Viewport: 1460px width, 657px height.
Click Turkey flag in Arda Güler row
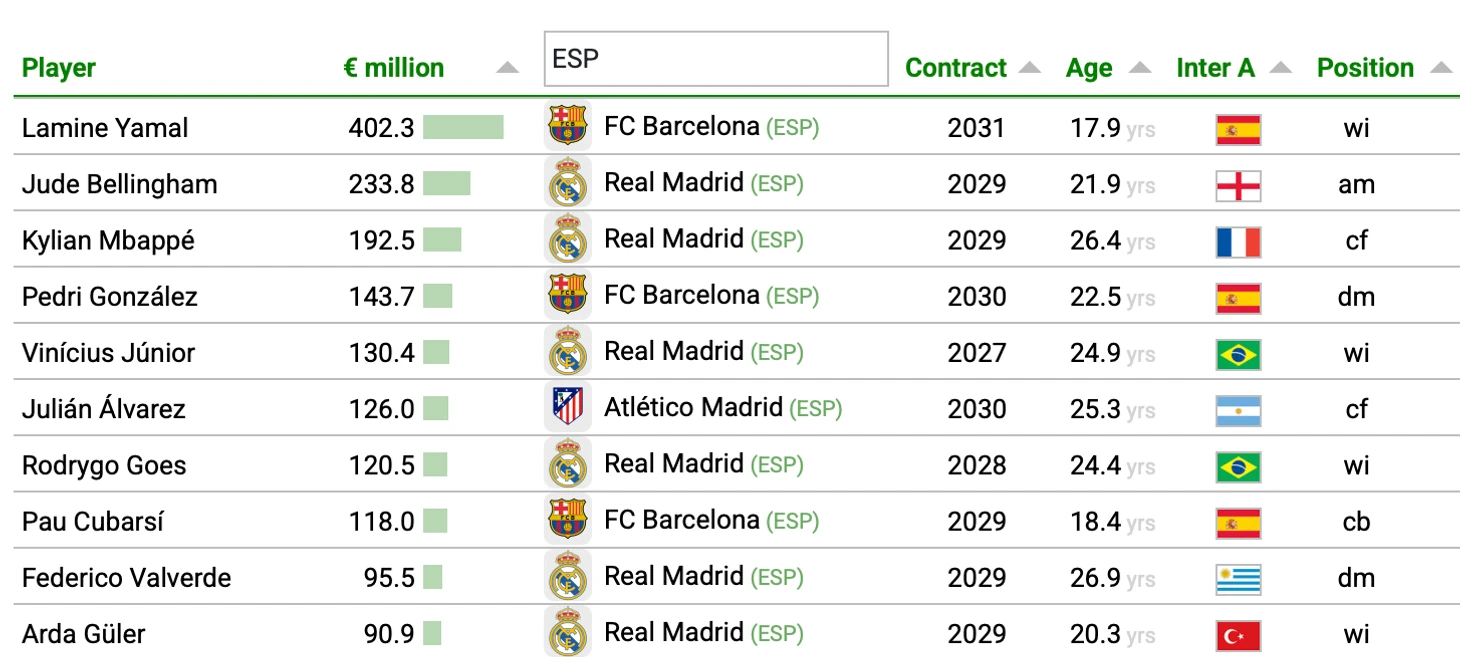pos(1237,635)
